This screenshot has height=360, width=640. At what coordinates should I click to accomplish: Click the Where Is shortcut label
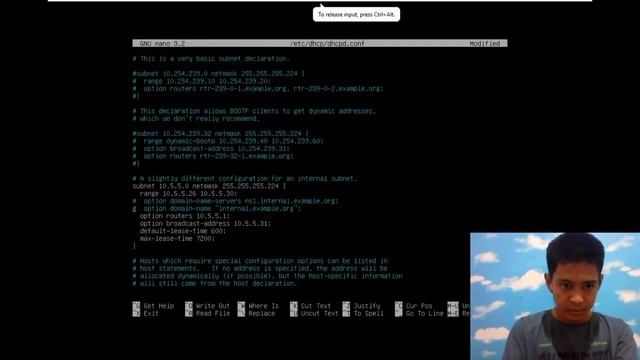[x=264, y=306]
